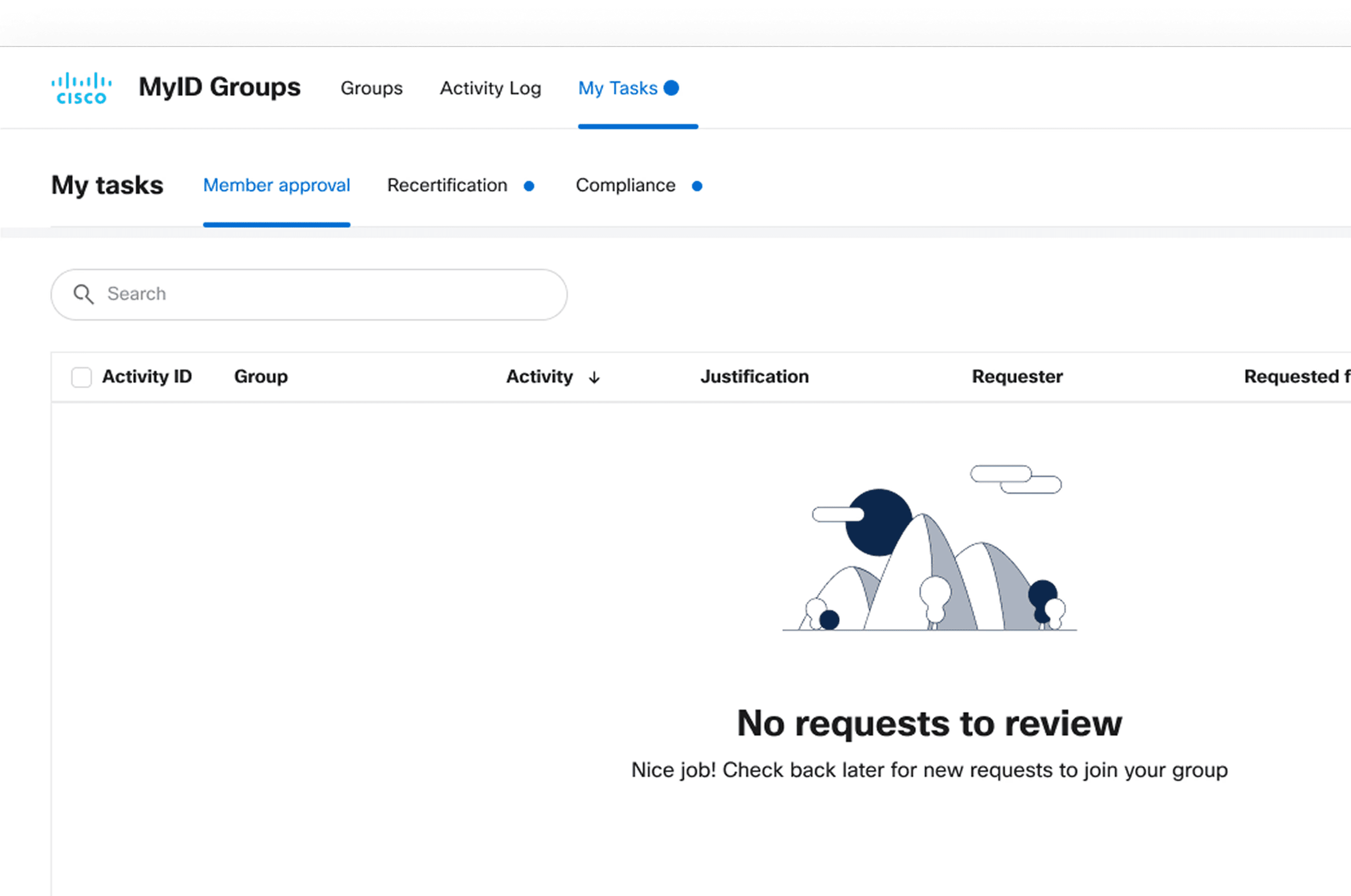Click the blue notification dot beside My Tasks
The image size is (1351, 896).
(671, 88)
